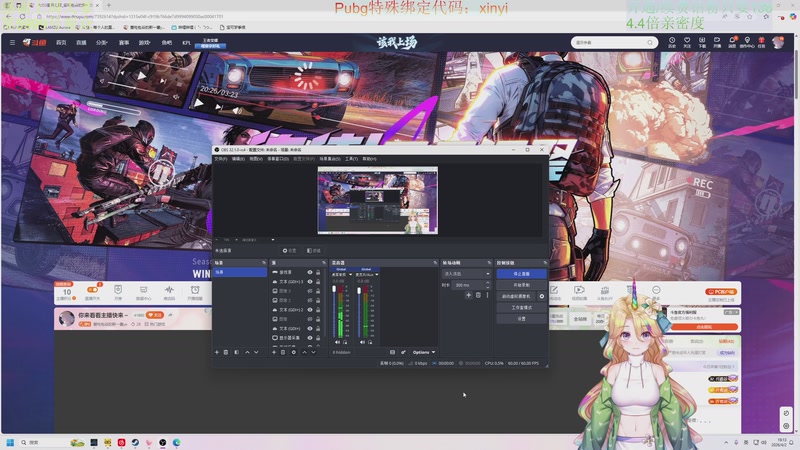The width and height of the screenshot is (800, 450).
Task: Click source Properties button under preview
Action: tap(290, 251)
